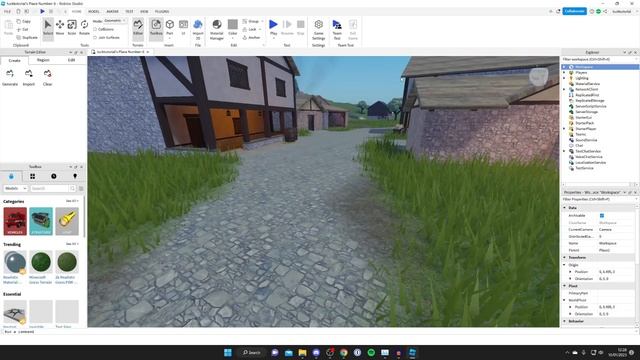Click the Team Test button
640x360 pixels.
click(x=337, y=29)
